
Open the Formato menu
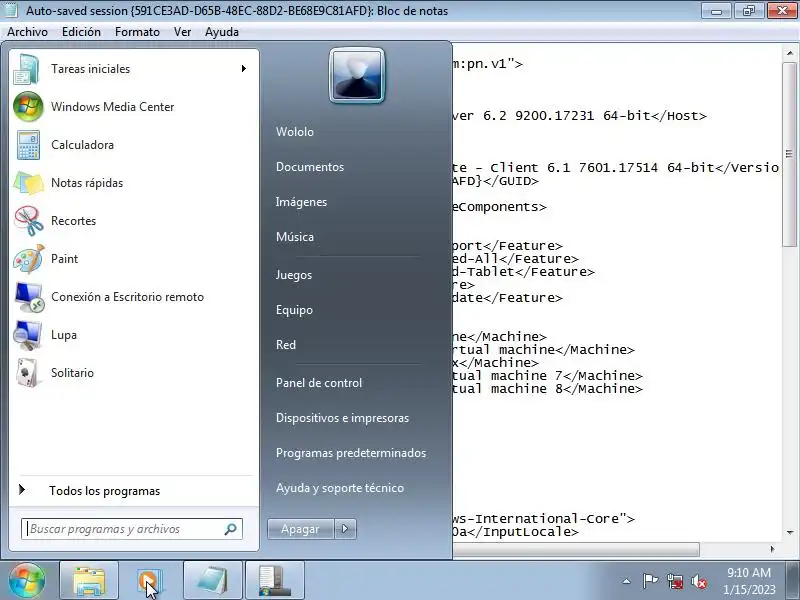pos(137,32)
